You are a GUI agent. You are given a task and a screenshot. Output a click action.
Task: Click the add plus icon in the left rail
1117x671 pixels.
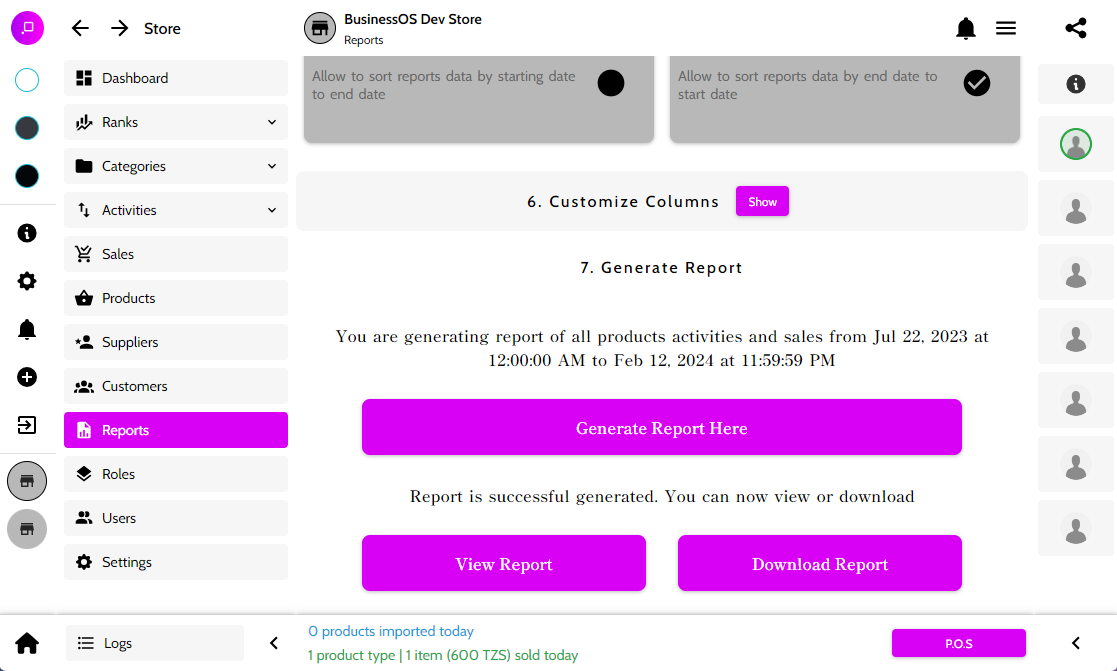tap(27, 377)
